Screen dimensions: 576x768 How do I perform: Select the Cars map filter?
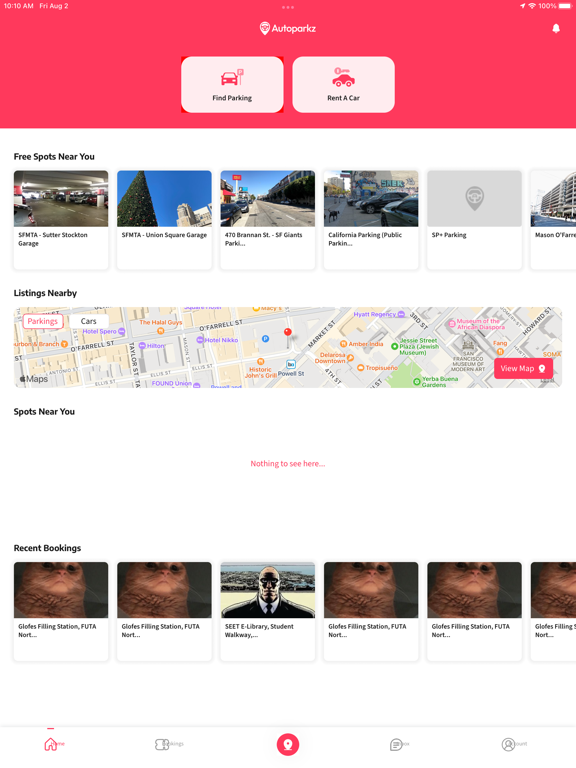pyautogui.click(x=88, y=321)
